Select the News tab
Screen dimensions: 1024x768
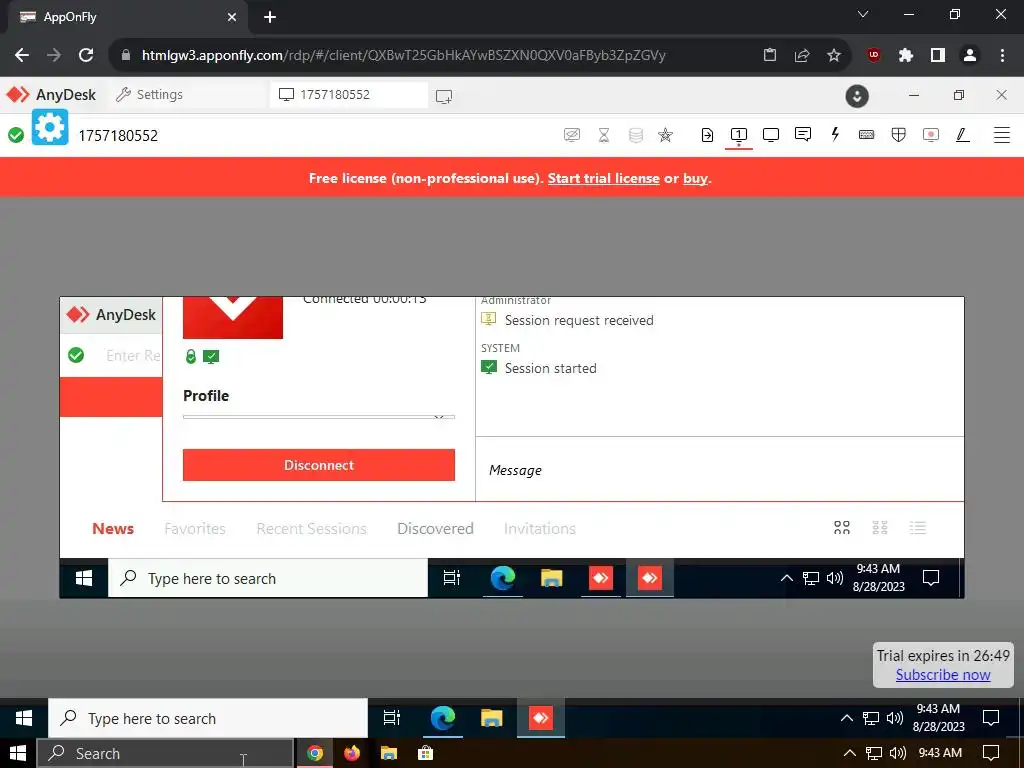pos(113,528)
